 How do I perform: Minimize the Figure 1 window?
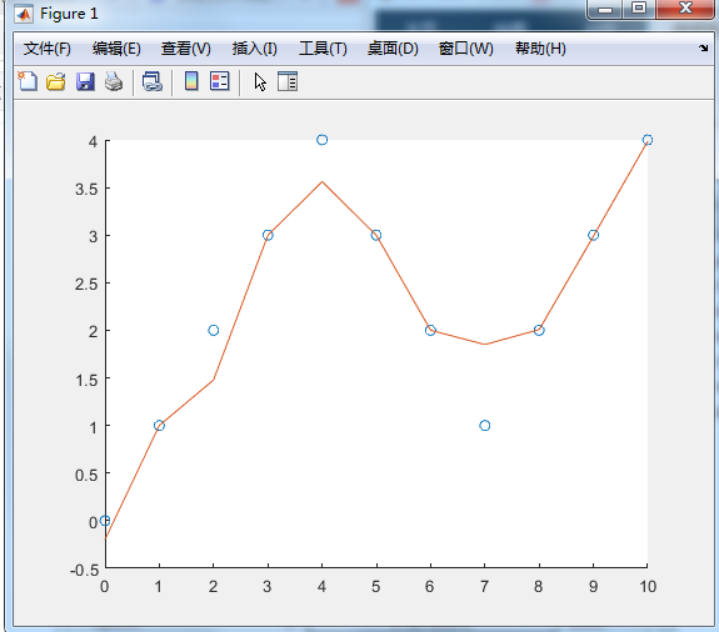pyautogui.click(x=604, y=9)
